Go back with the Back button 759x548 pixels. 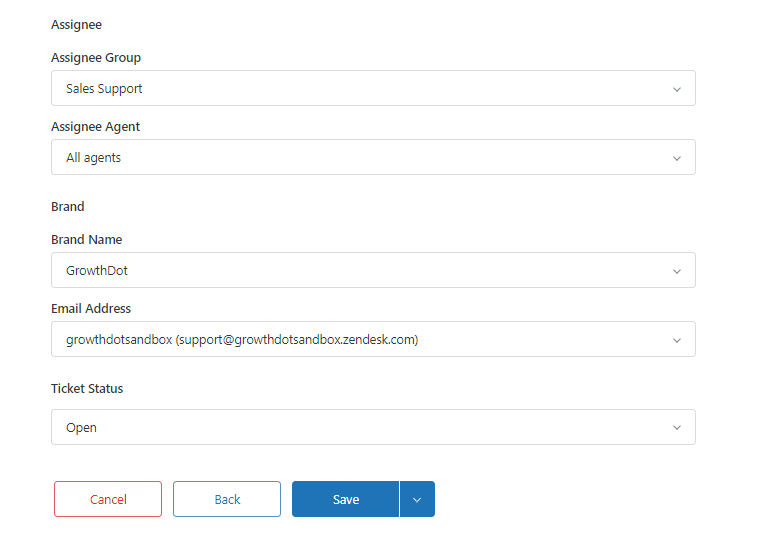pos(227,499)
